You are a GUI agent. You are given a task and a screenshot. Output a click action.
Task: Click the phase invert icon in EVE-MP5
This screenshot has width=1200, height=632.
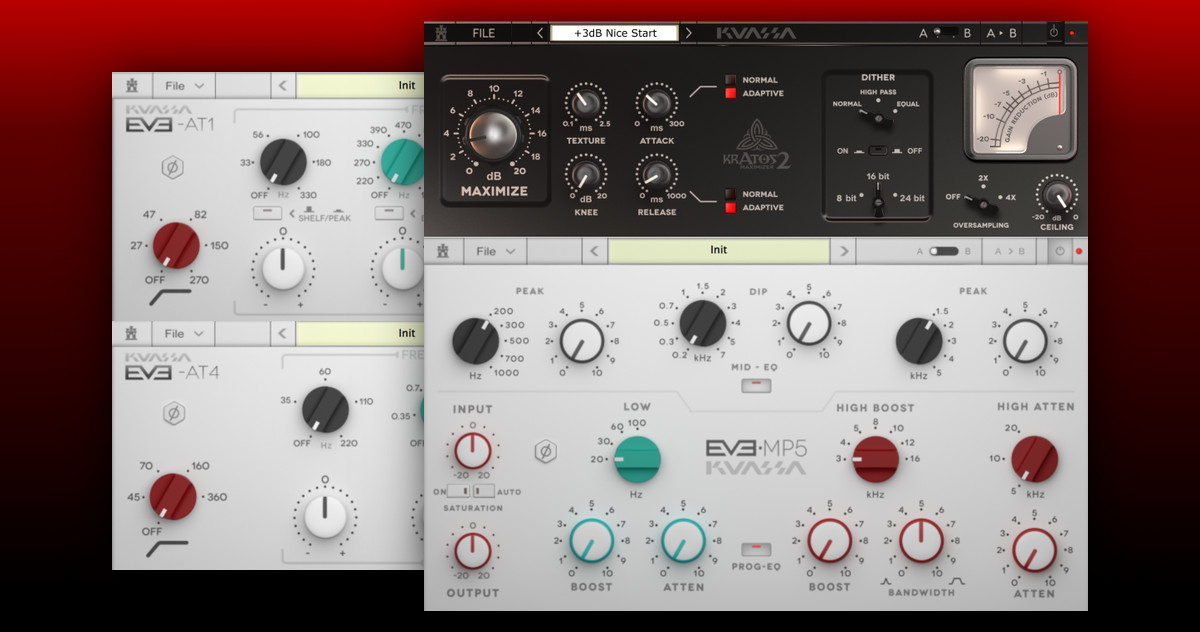[x=545, y=452]
